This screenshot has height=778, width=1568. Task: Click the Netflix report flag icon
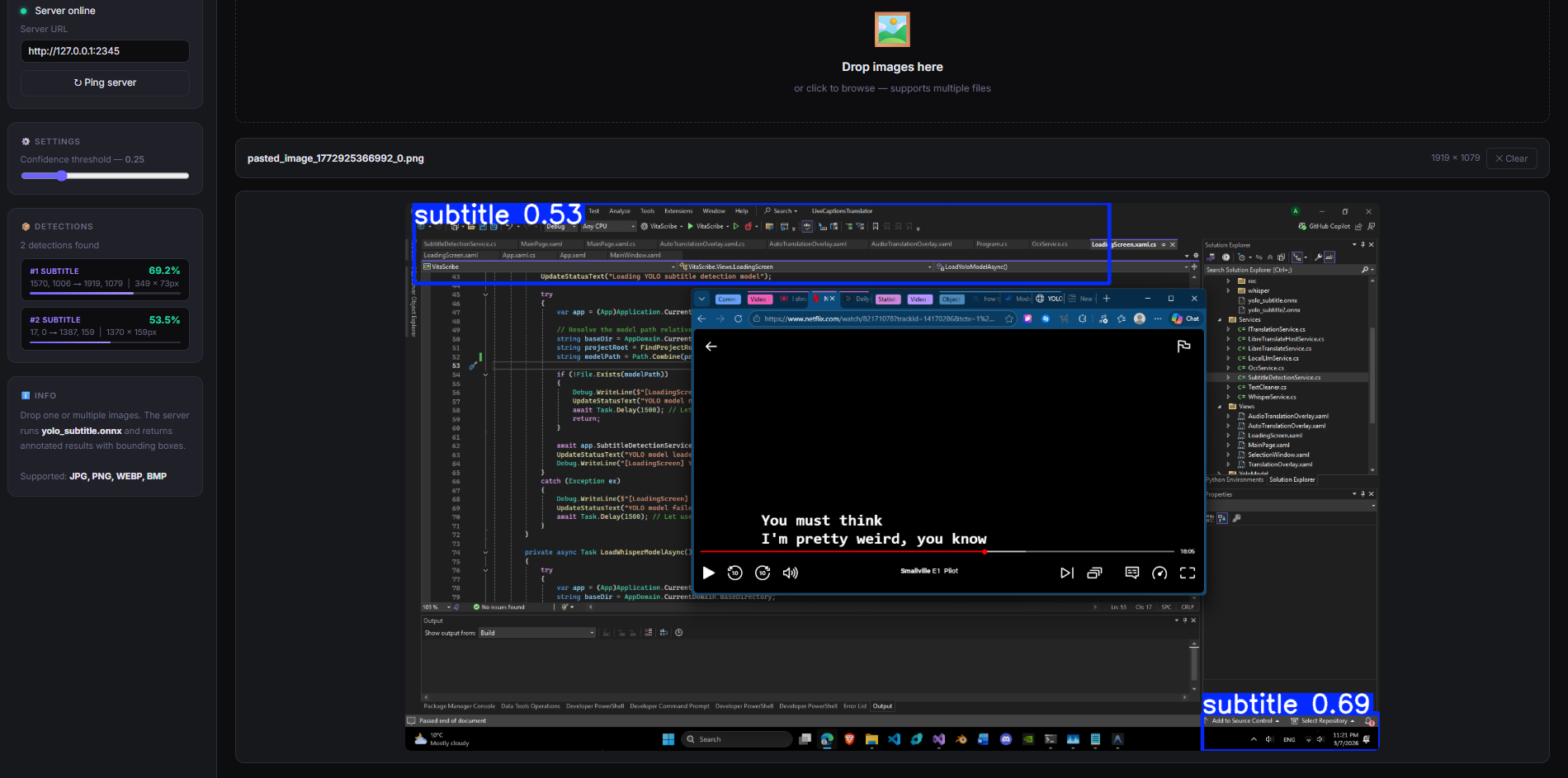[1183, 347]
